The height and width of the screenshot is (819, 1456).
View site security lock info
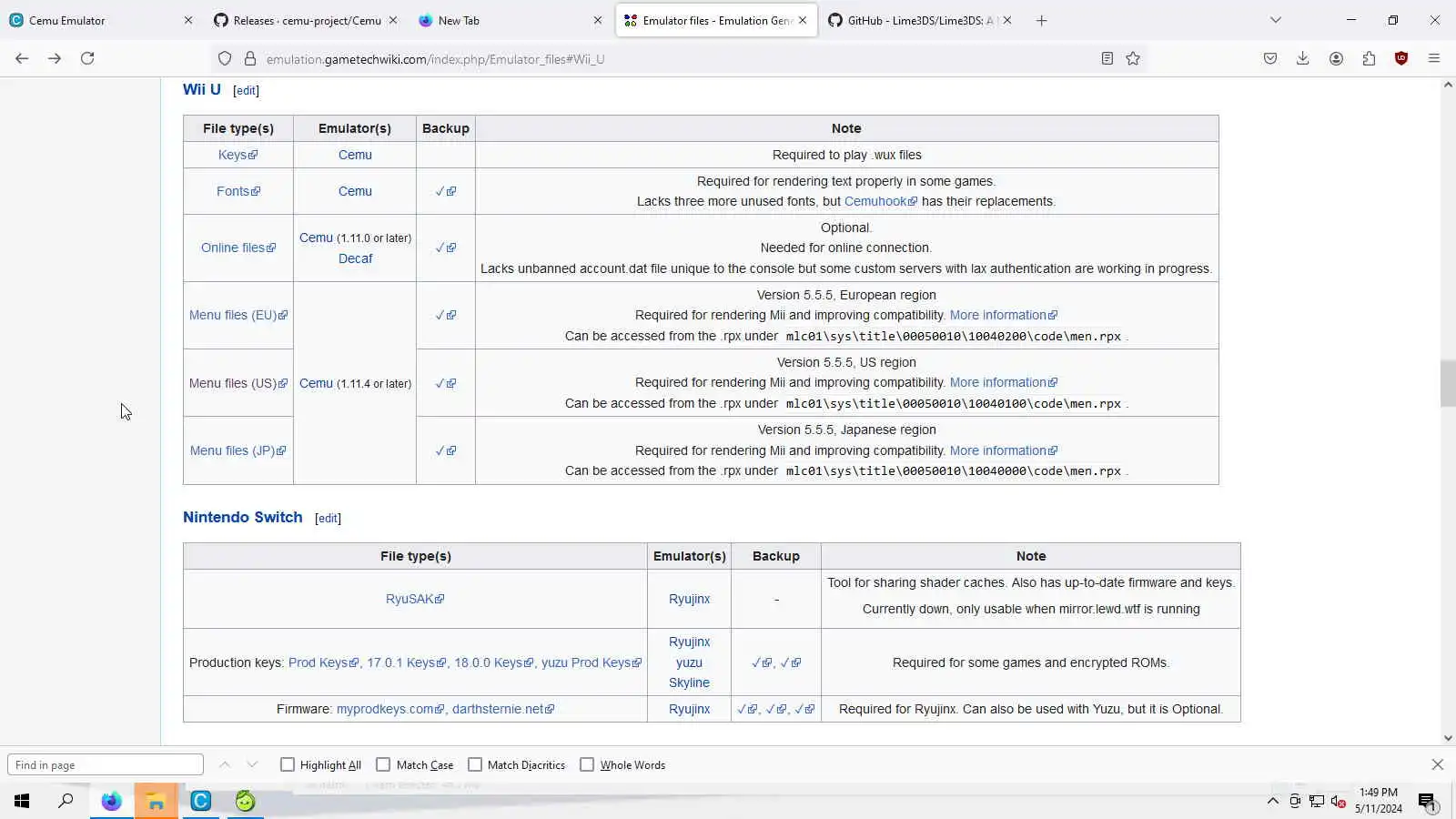[250, 59]
